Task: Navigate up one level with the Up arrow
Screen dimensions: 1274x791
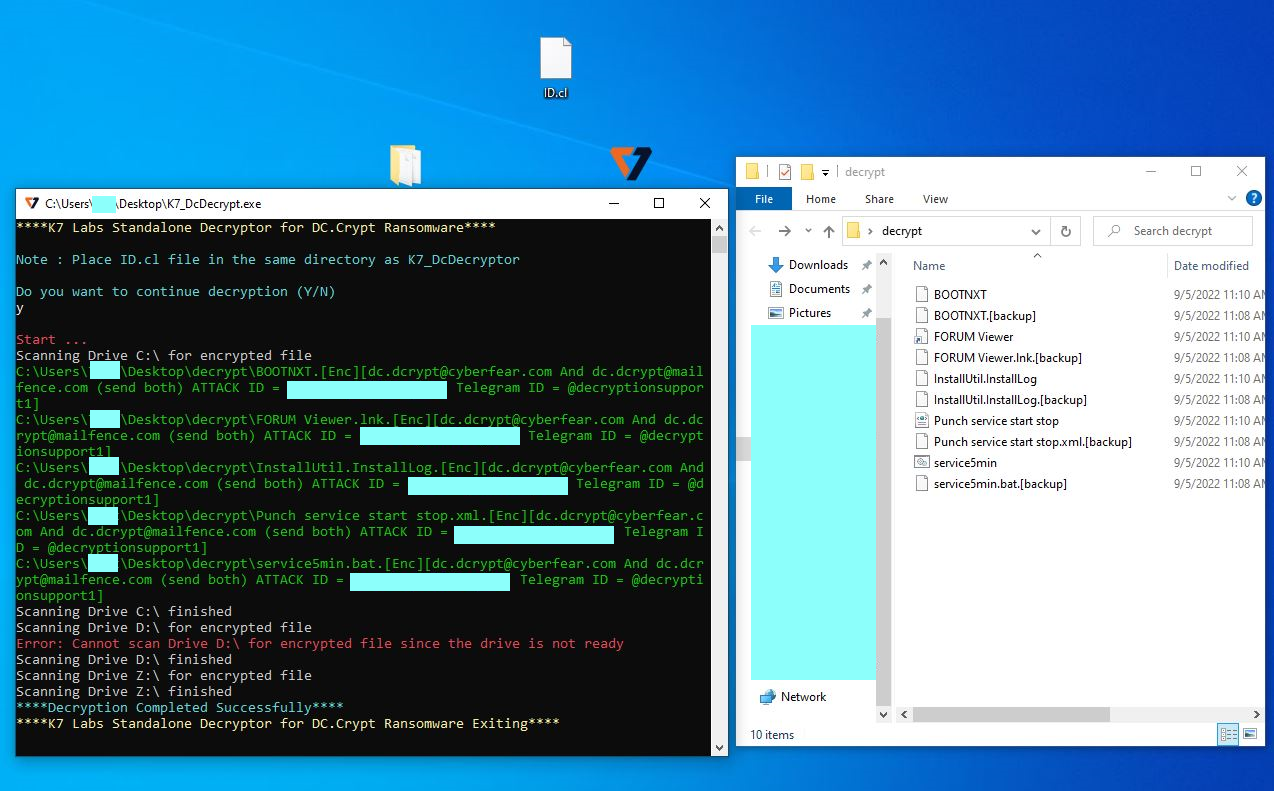Action: 830,231
